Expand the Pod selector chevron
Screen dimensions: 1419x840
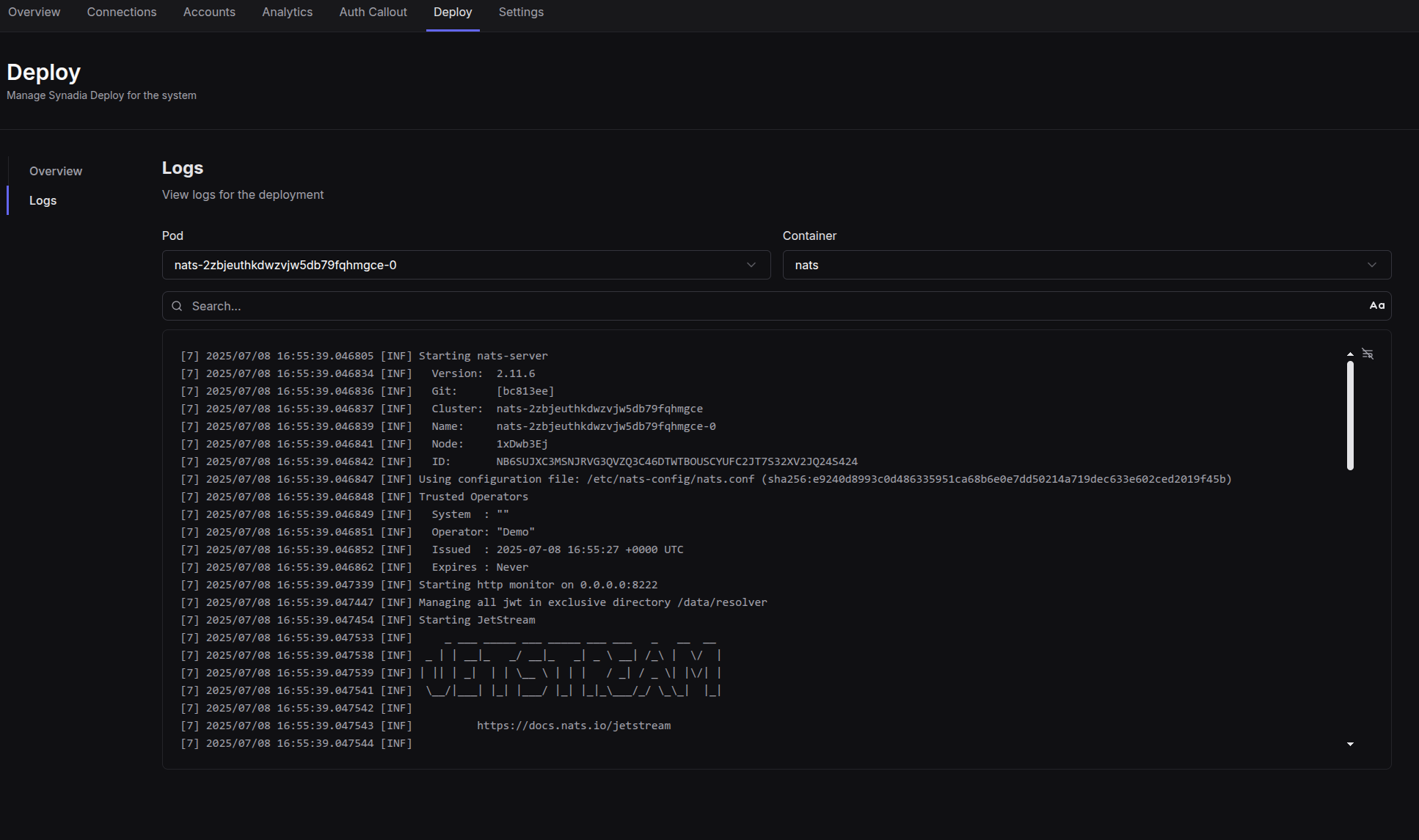tap(751, 265)
